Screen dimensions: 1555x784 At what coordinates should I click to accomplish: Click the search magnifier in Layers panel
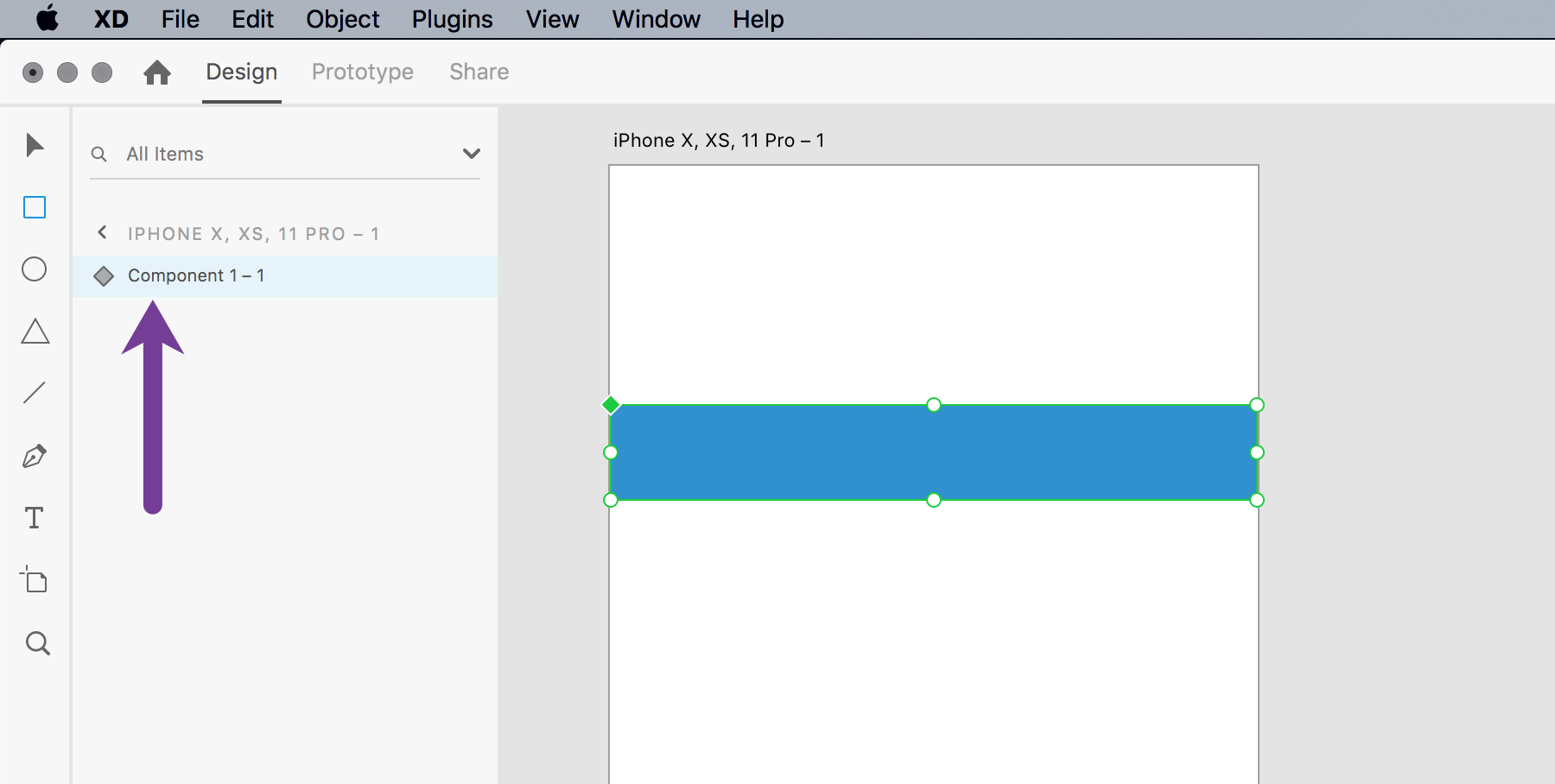pyautogui.click(x=99, y=154)
